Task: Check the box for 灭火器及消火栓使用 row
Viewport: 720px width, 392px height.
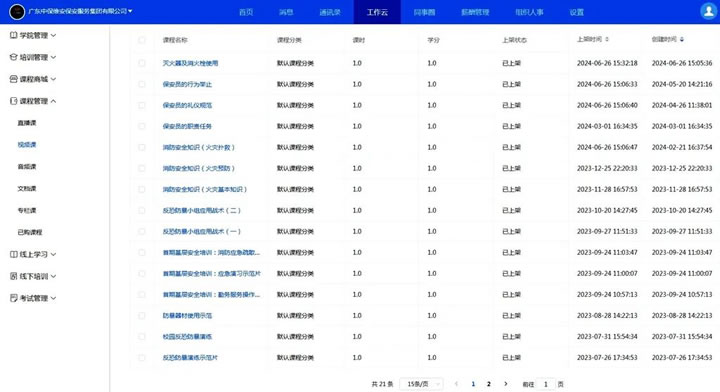Action: click(141, 63)
